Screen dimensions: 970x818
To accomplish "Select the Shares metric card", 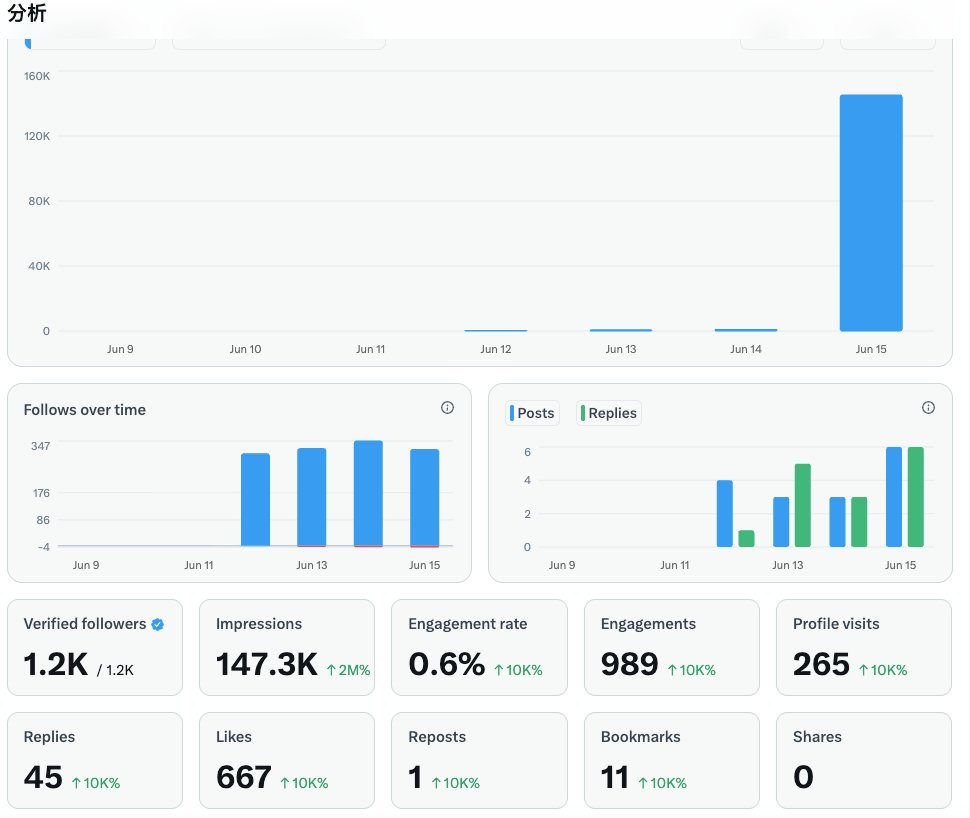I will click(x=864, y=760).
